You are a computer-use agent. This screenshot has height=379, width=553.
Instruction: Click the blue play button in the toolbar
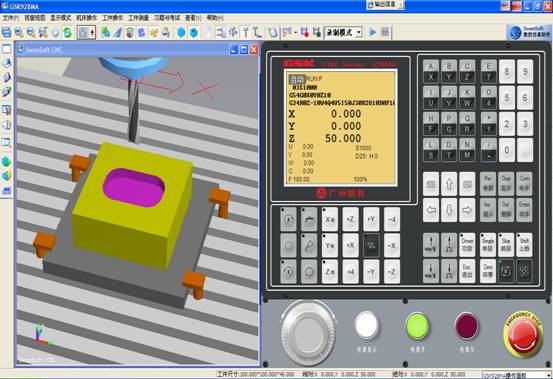click(x=372, y=32)
